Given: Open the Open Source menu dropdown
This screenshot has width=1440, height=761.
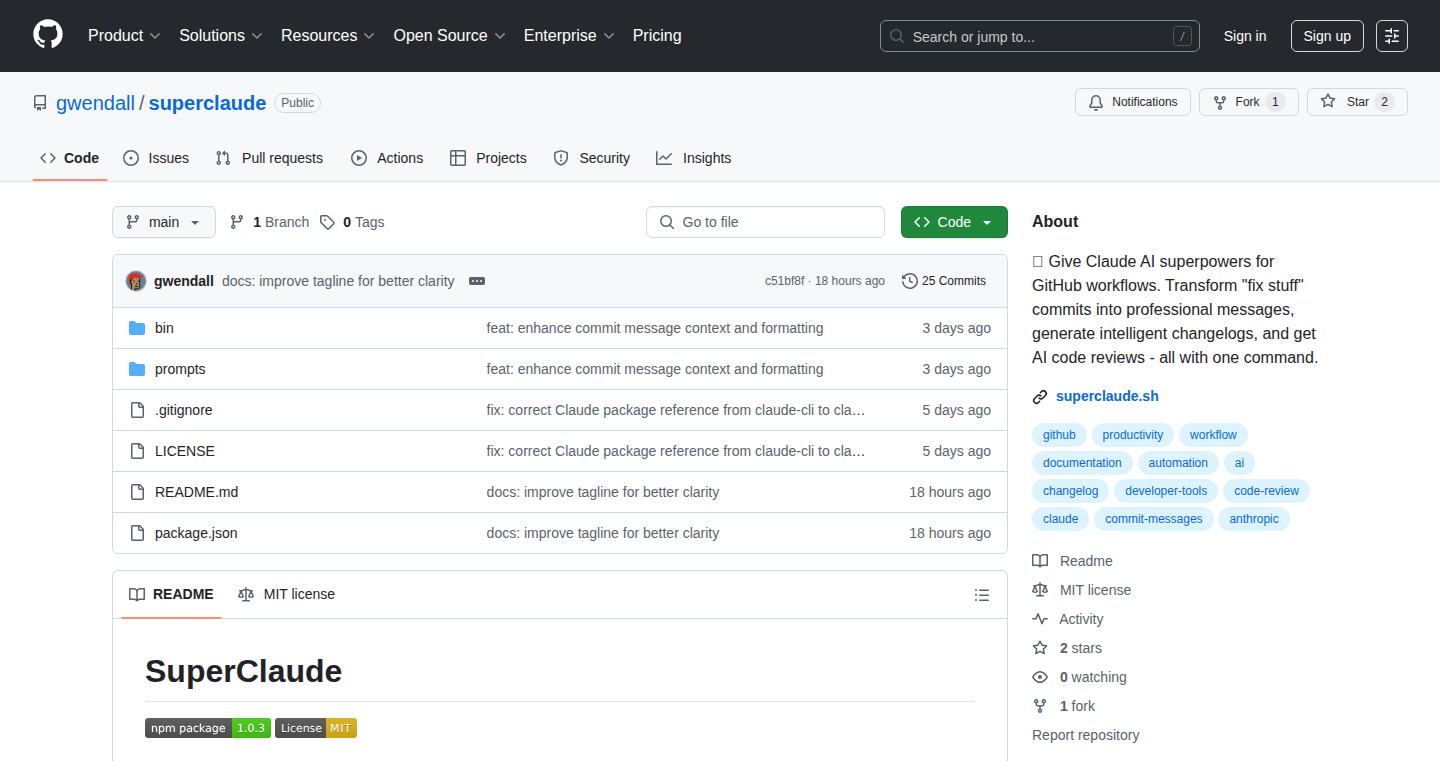Looking at the screenshot, I should click(449, 35).
